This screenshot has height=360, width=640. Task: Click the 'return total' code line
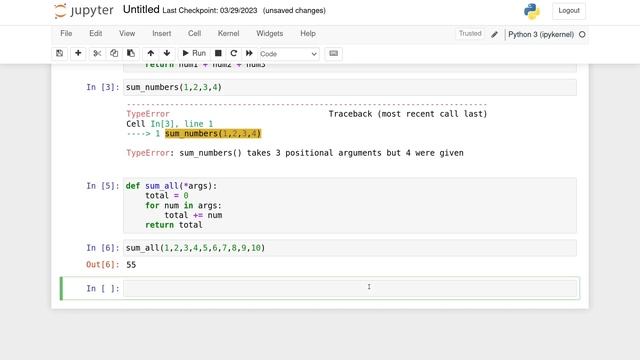[174, 225]
